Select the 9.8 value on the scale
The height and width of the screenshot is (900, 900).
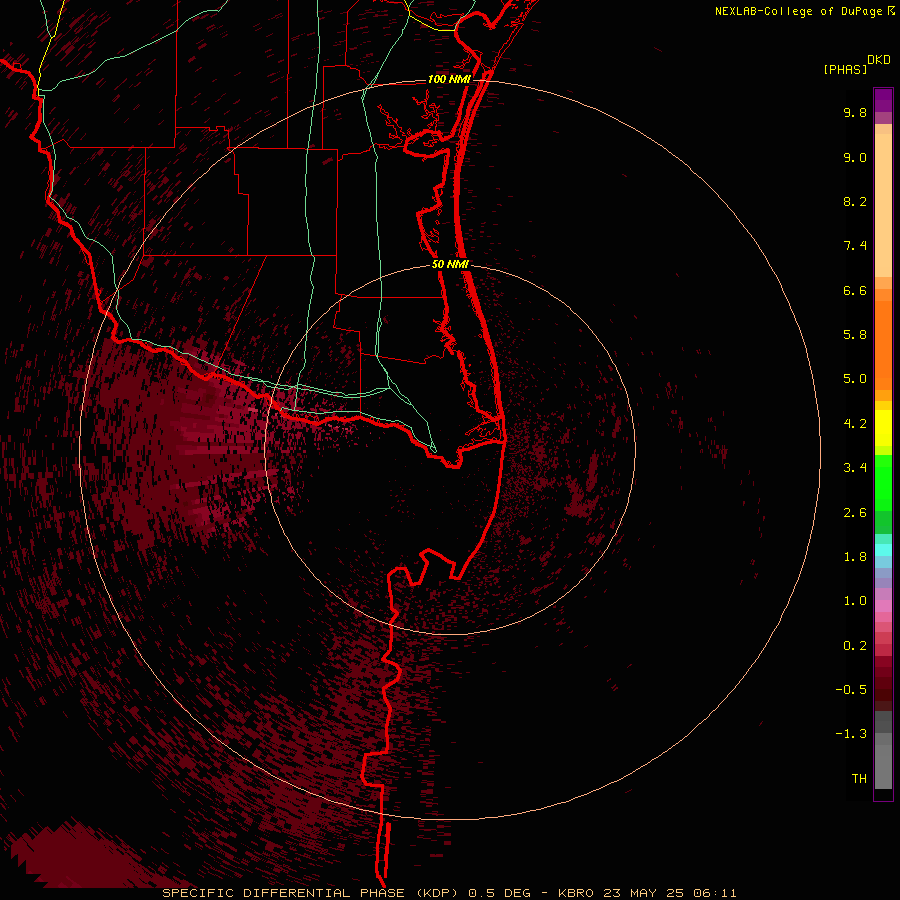855,112
